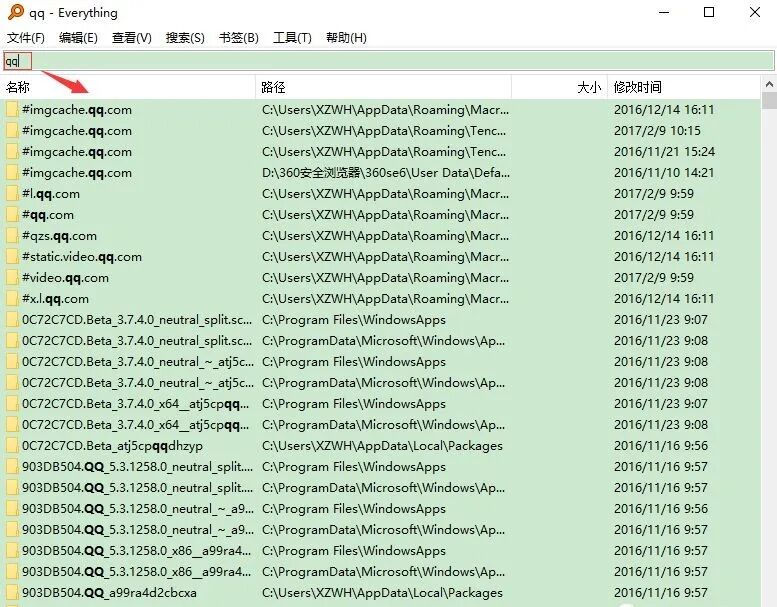
Task: Click folder icon of #imgcache.qq.com dated 2017/2/9 10:15
Action: [x=12, y=131]
